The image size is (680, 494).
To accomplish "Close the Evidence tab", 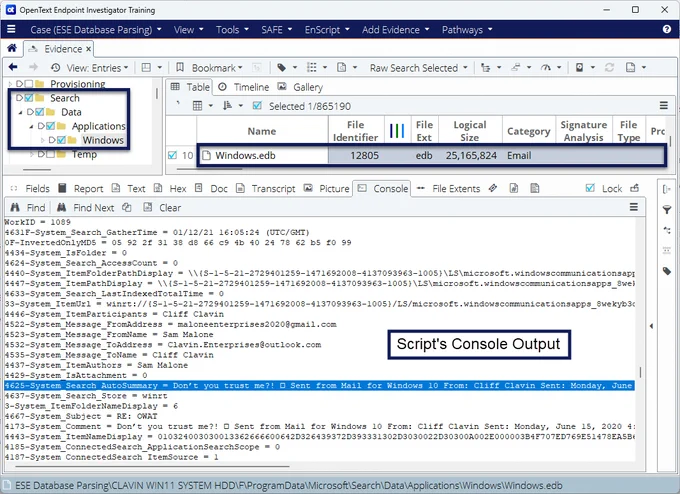I will 88,49.
